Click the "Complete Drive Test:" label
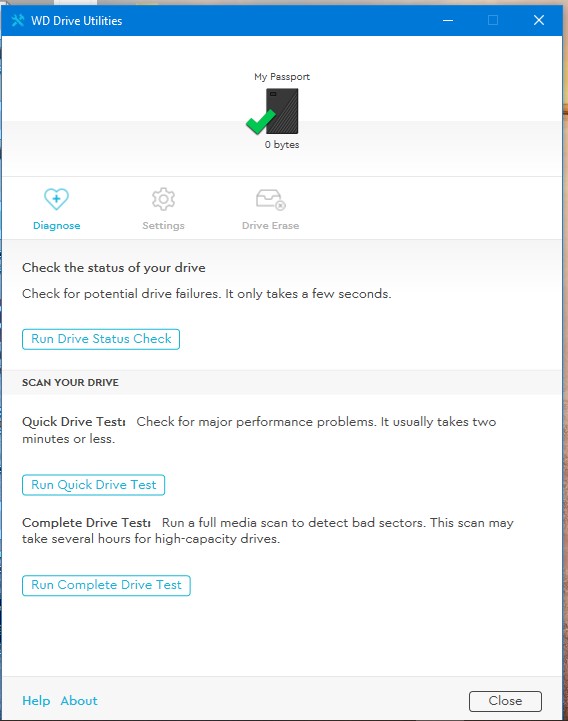The height and width of the screenshot is (721, 568). pos(86,522)
